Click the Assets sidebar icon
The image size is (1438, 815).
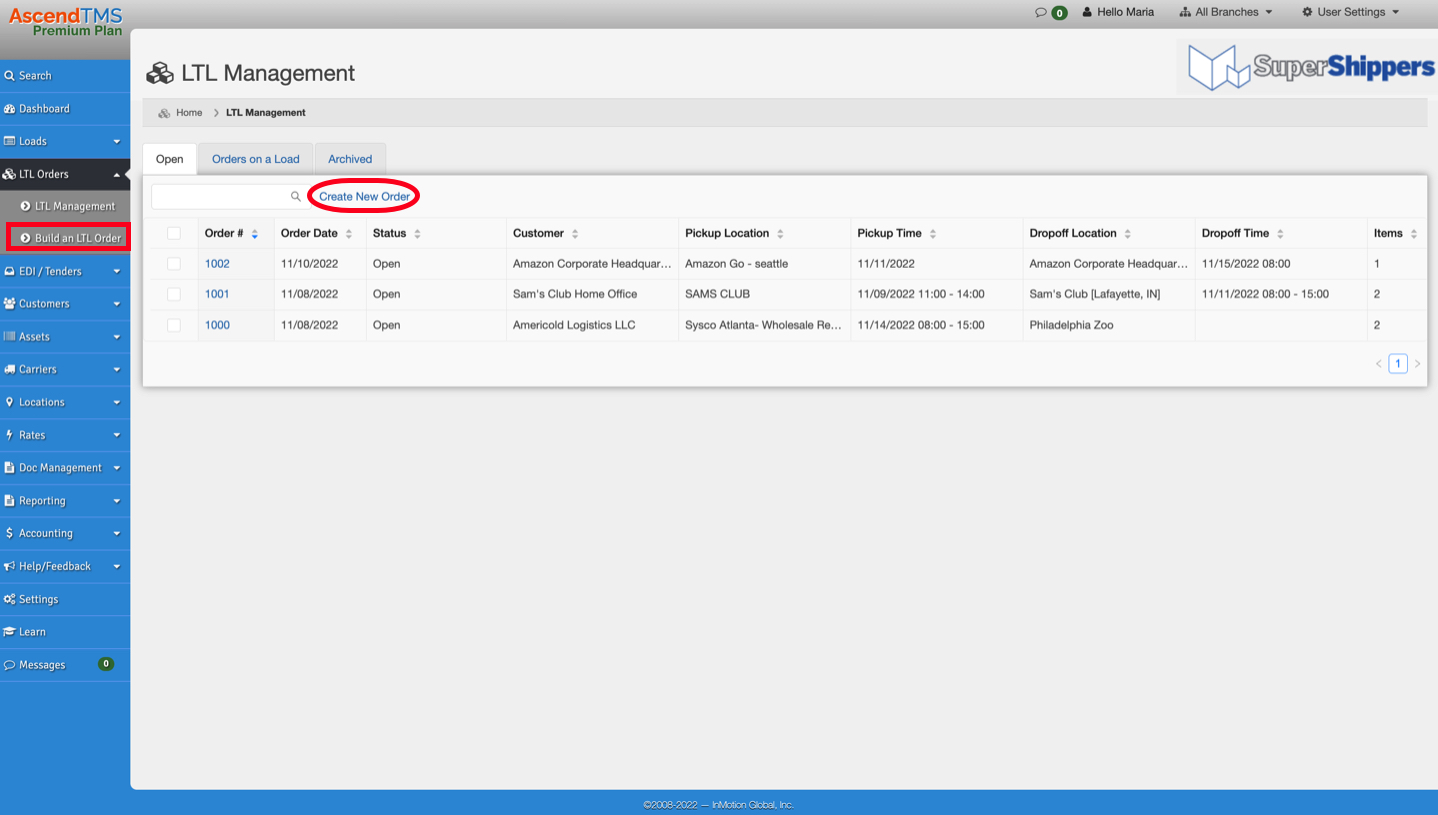(9, 337)
